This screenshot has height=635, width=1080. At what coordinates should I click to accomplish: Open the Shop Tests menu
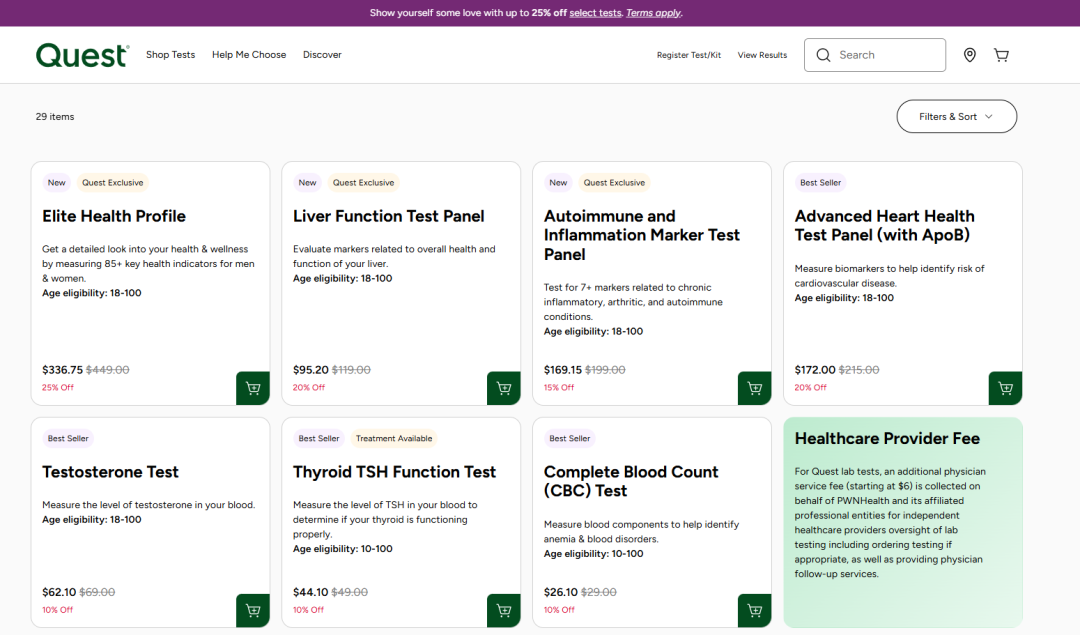click(170, 55)
